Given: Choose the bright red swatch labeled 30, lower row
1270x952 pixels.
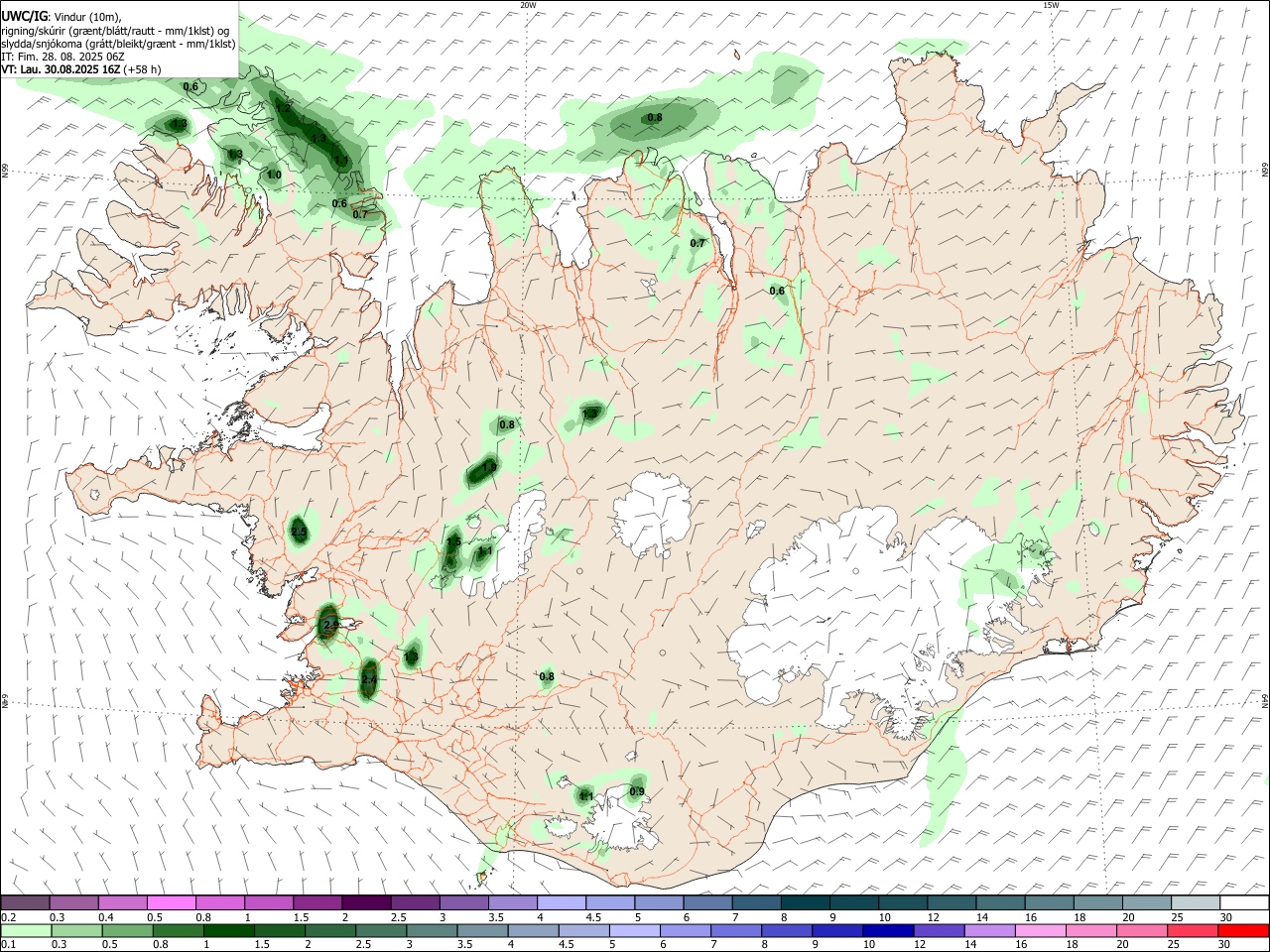Looking at the screenshot, I should tap(1242, 930).
